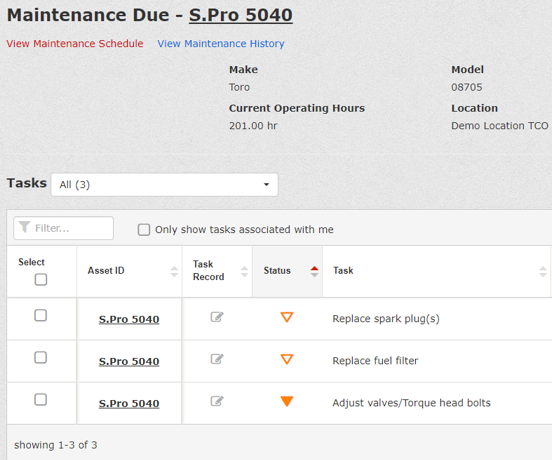Image resolution: width=552 pixels, height=460 pixels.
Task: Open task record for Adjust valves/Torque head bolts
Action: click(217, 401)
